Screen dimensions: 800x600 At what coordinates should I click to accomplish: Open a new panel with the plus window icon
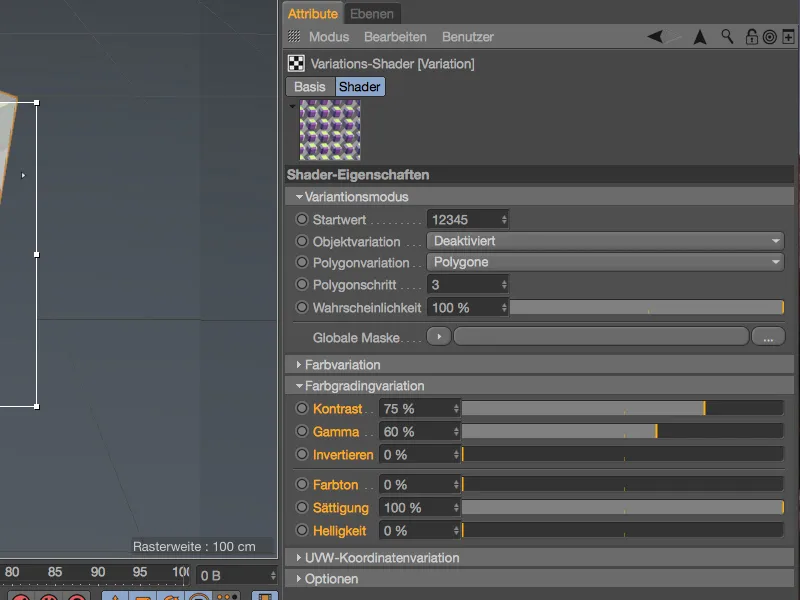[788, 36]
